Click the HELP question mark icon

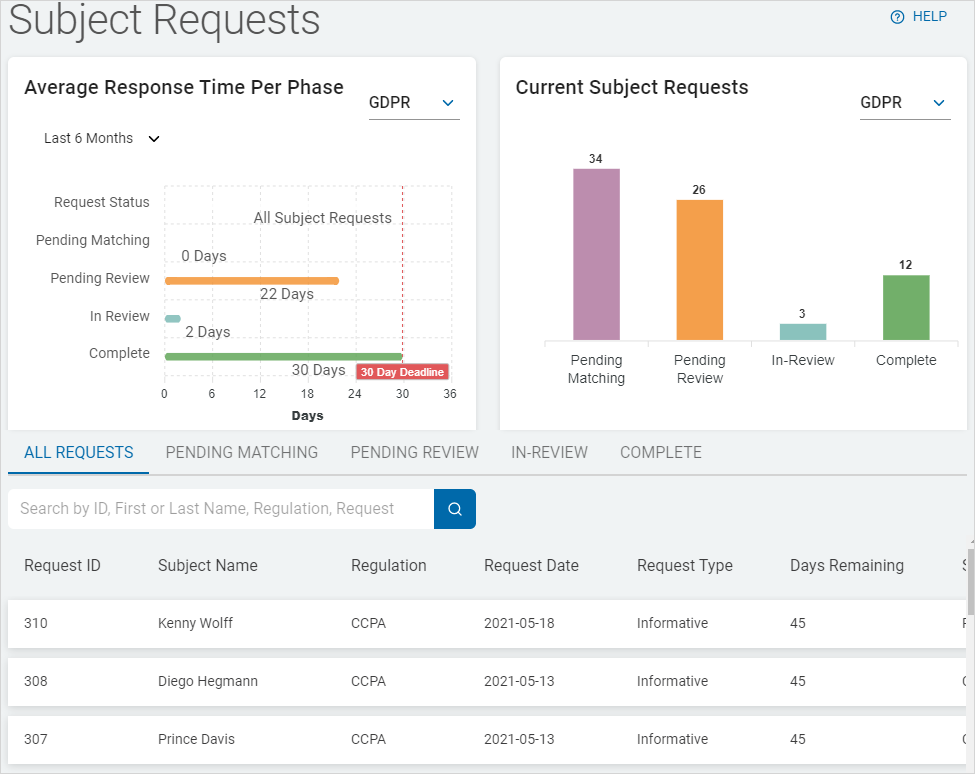[x=897, y=17]
